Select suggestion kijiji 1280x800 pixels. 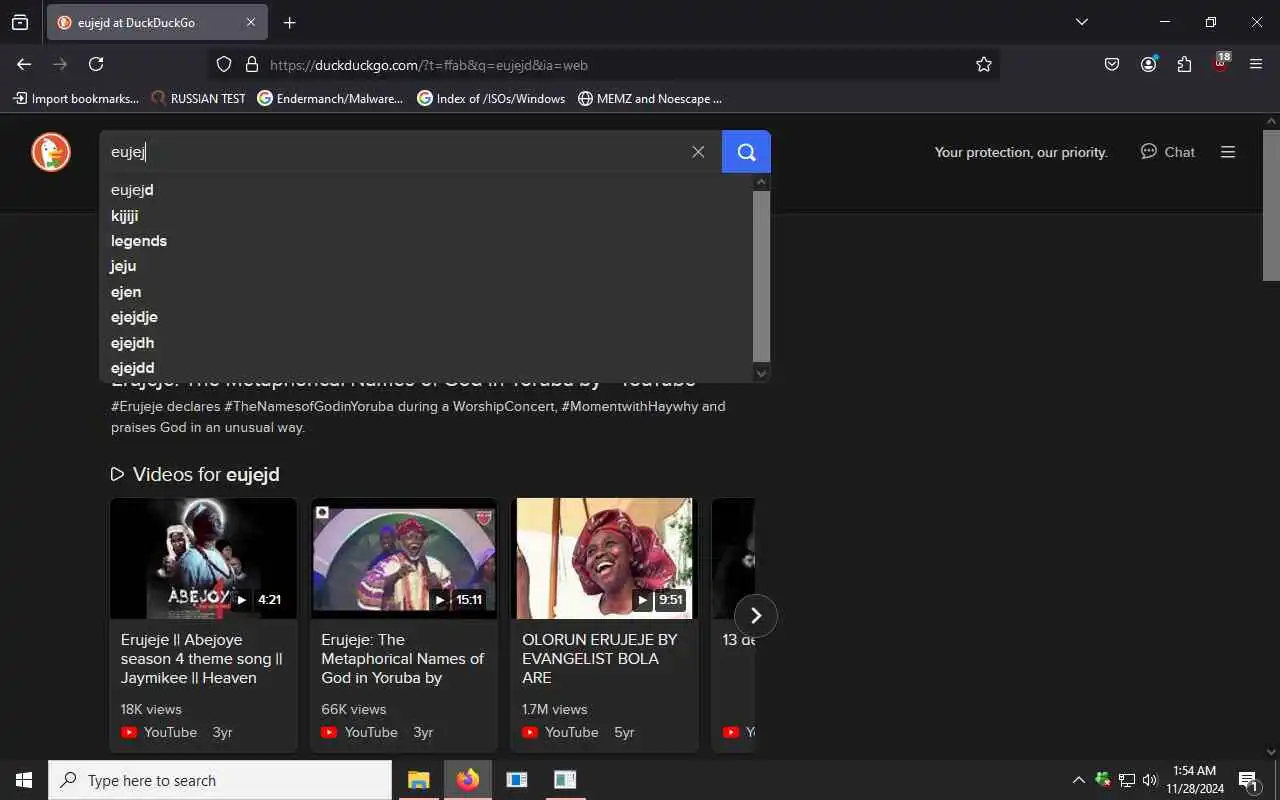[427, 215]
